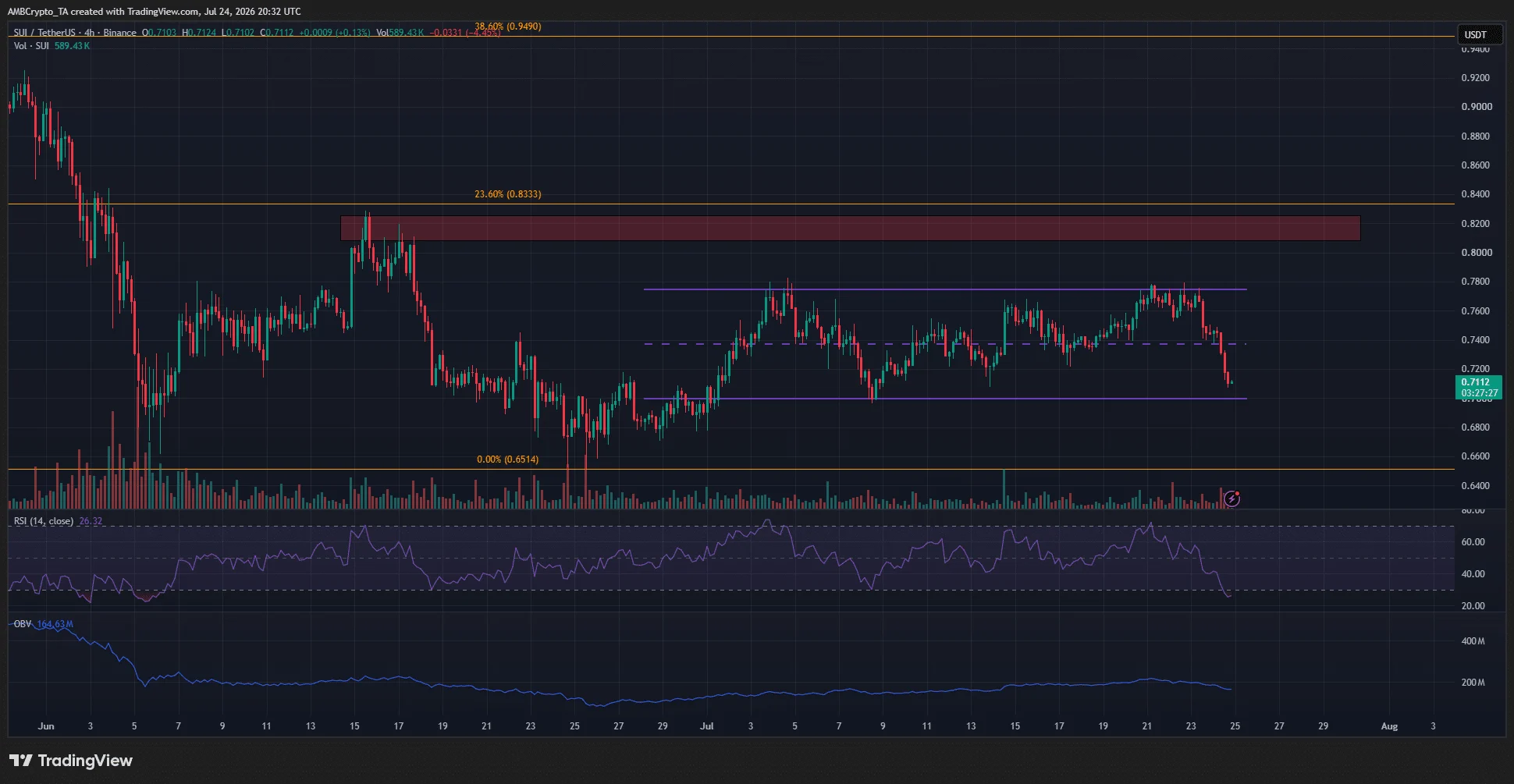Select the lower purple range line
Screen dimensions: 1514x784
(x=945, y=399)
